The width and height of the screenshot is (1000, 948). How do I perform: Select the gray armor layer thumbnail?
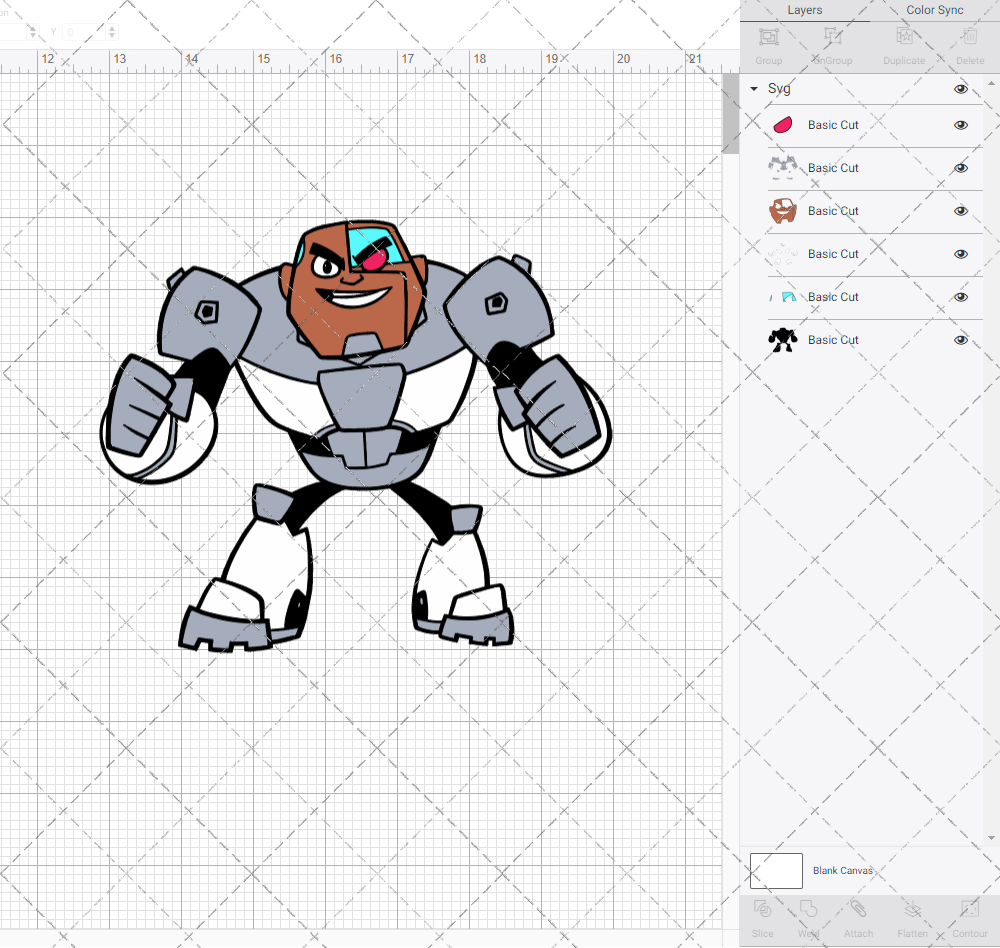[x=783, y=168]
